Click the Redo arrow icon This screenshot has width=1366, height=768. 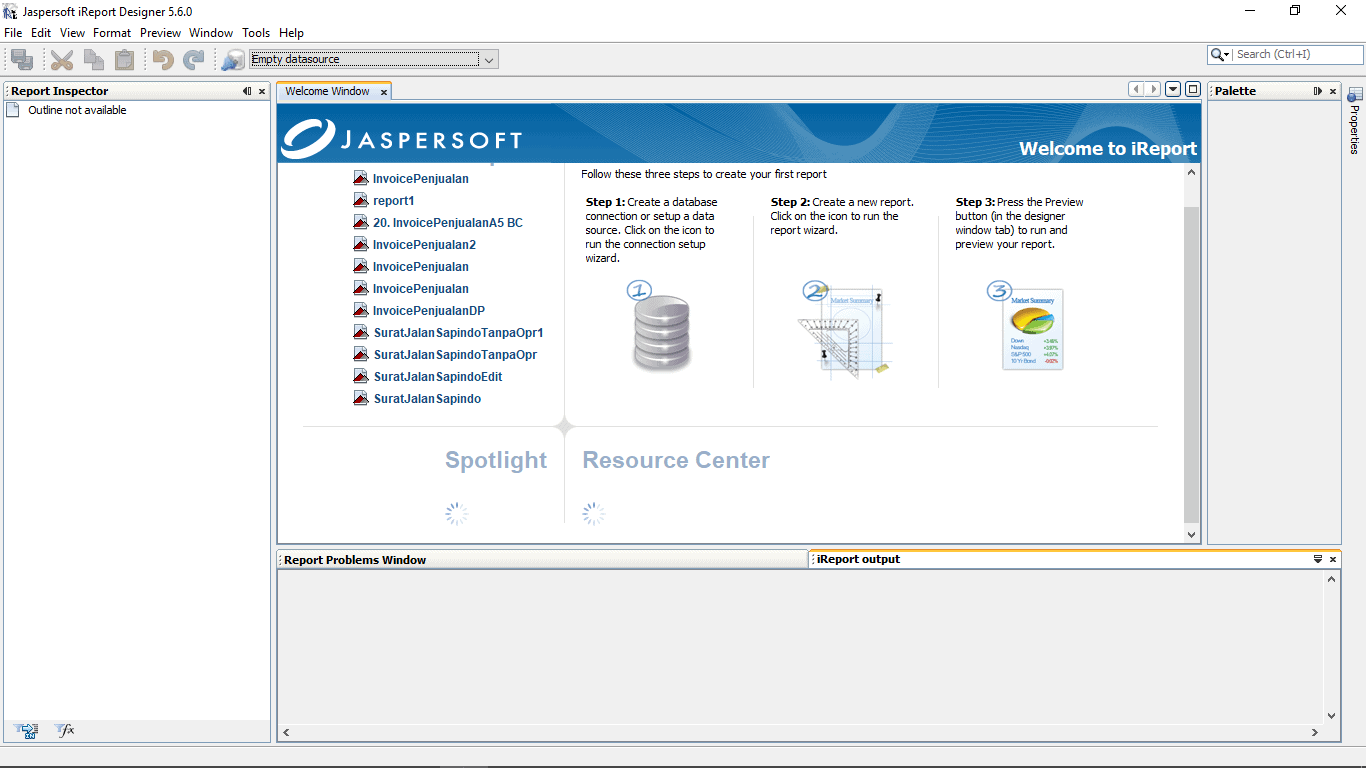coord(194,60)
